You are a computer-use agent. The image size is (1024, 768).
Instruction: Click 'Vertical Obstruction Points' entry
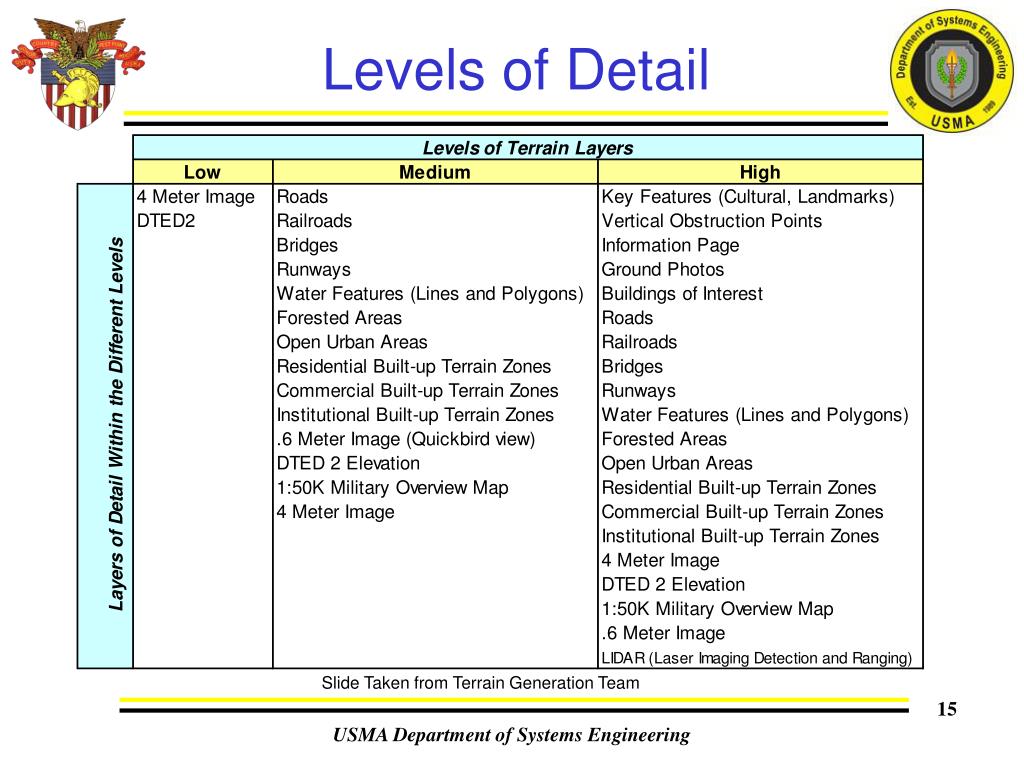[x=712, y=221]
